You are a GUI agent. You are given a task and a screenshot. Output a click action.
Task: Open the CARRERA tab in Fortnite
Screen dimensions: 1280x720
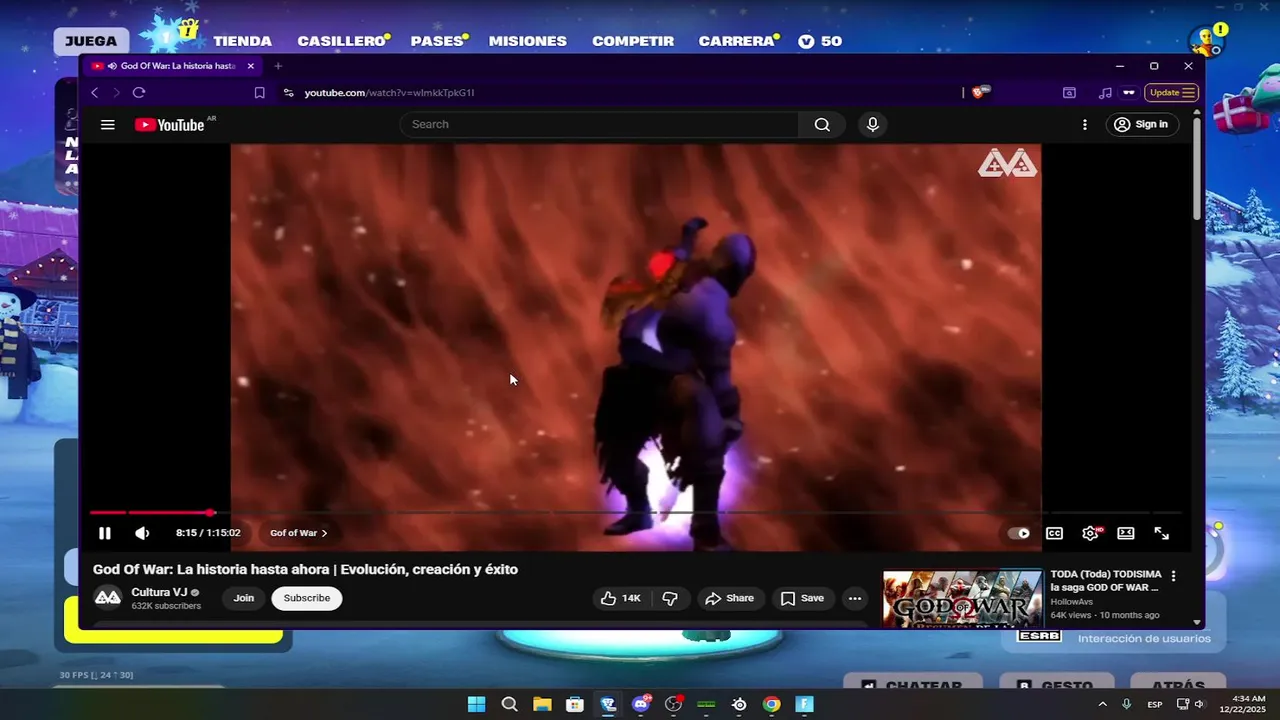pos(737,41)
